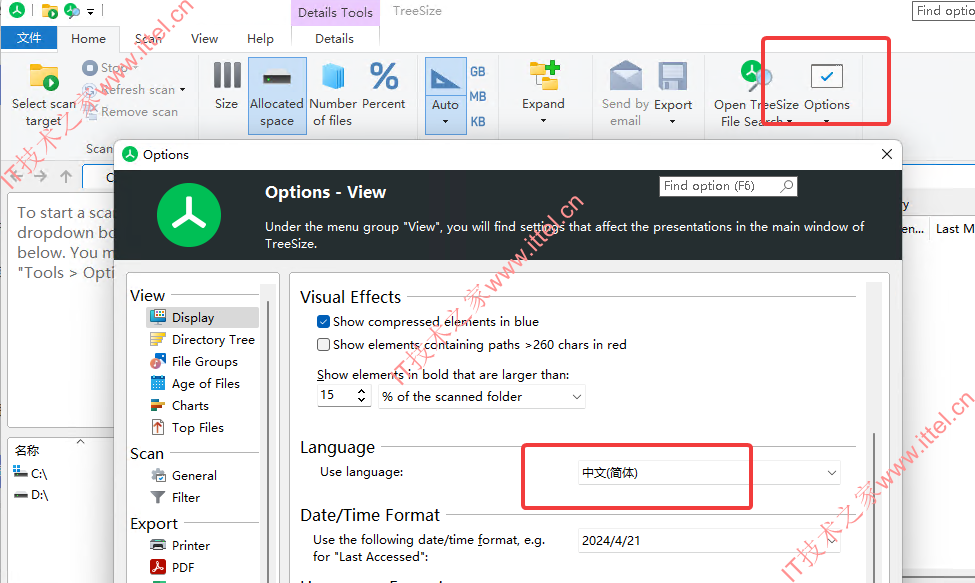Image resolution: width=975 pixels, height=583 pixels.
Task: Click the Expand tree icon
Action: point(544,76)
